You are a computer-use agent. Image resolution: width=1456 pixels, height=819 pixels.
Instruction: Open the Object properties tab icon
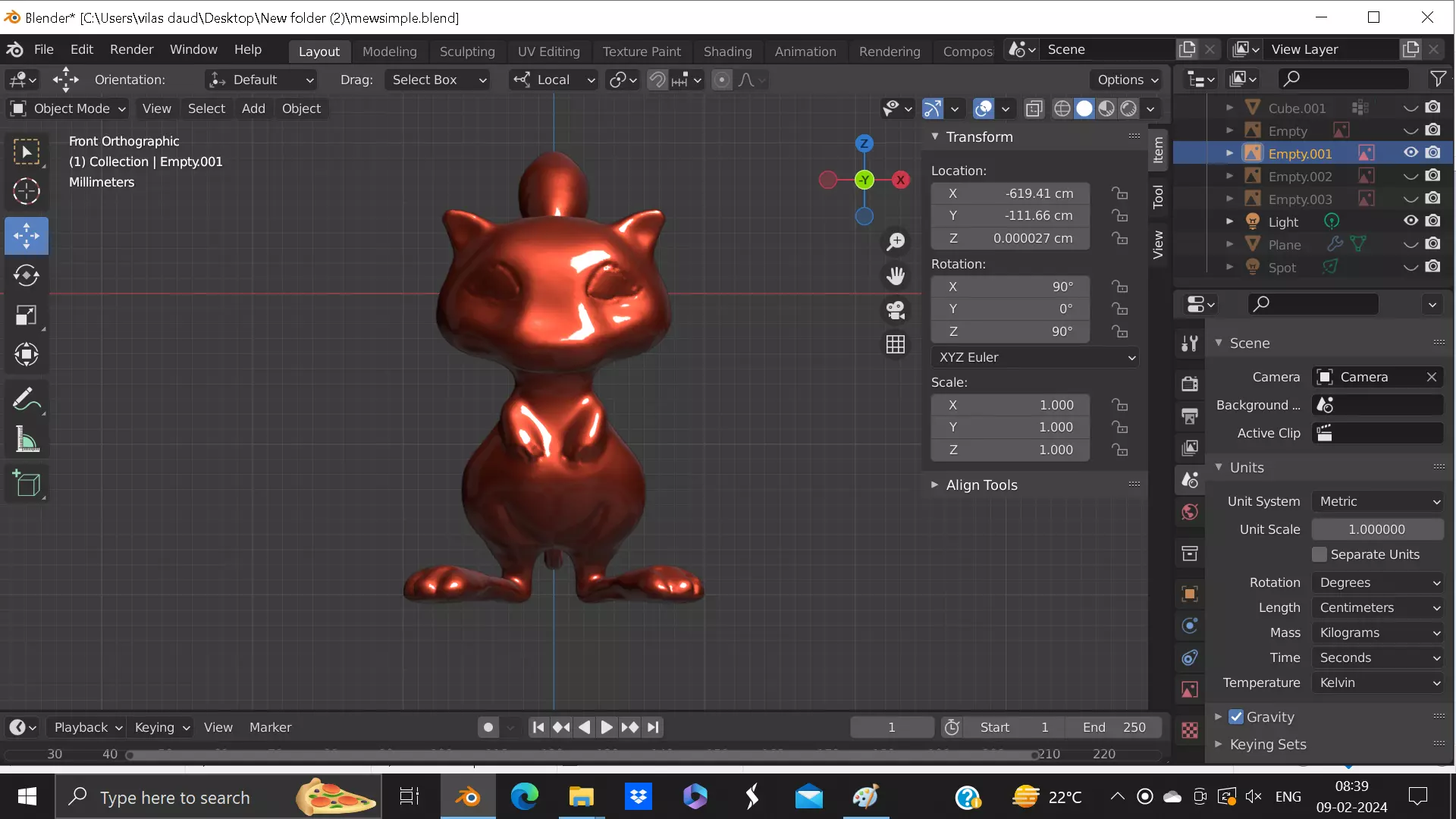coord(1190,594)
